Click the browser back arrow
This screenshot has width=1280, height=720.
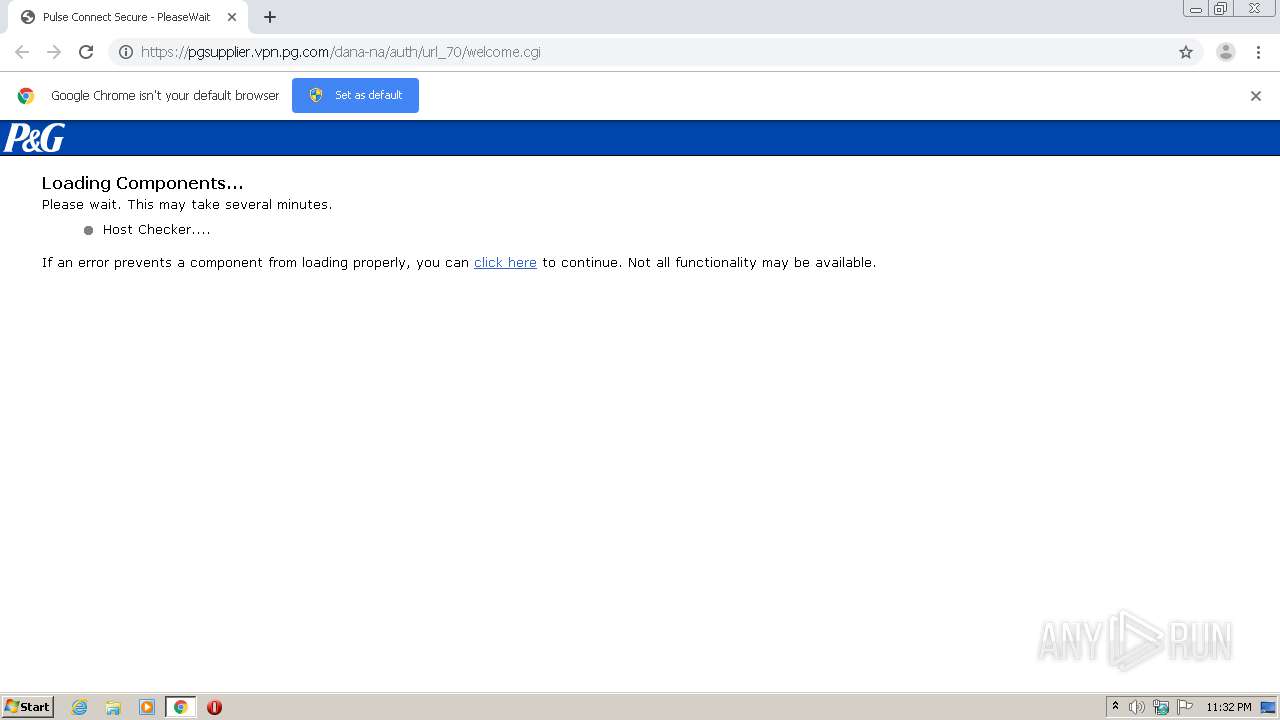22,52
